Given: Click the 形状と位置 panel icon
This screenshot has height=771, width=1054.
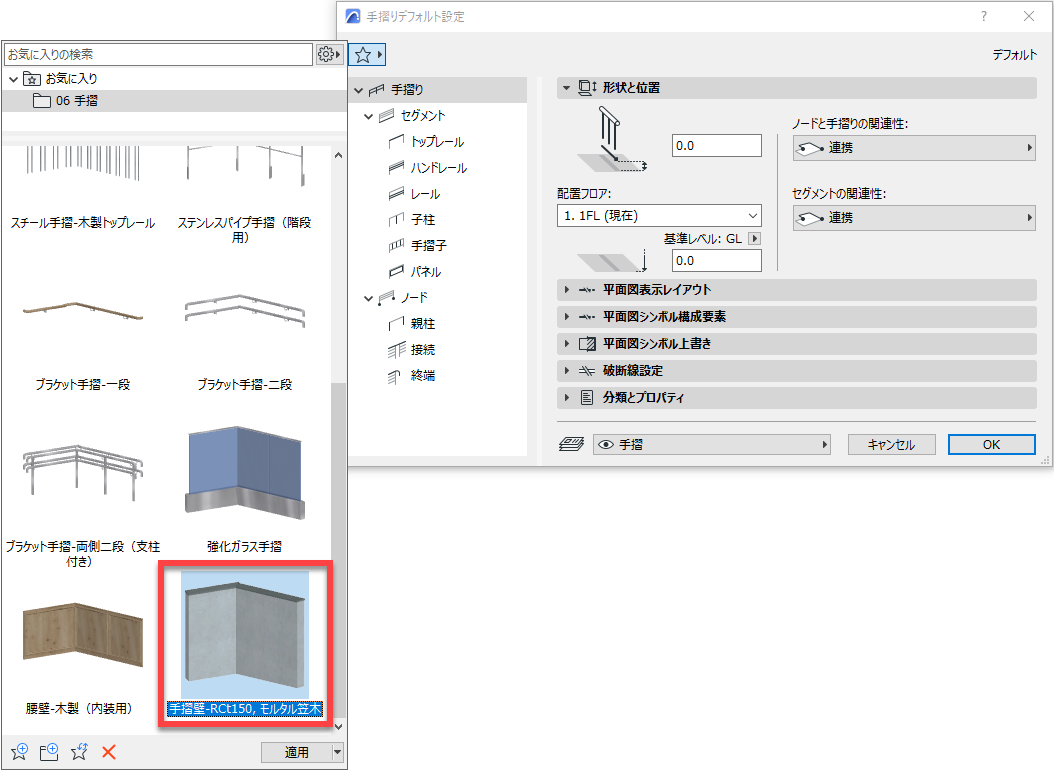Looking at the screenshot, I should 587,87.
